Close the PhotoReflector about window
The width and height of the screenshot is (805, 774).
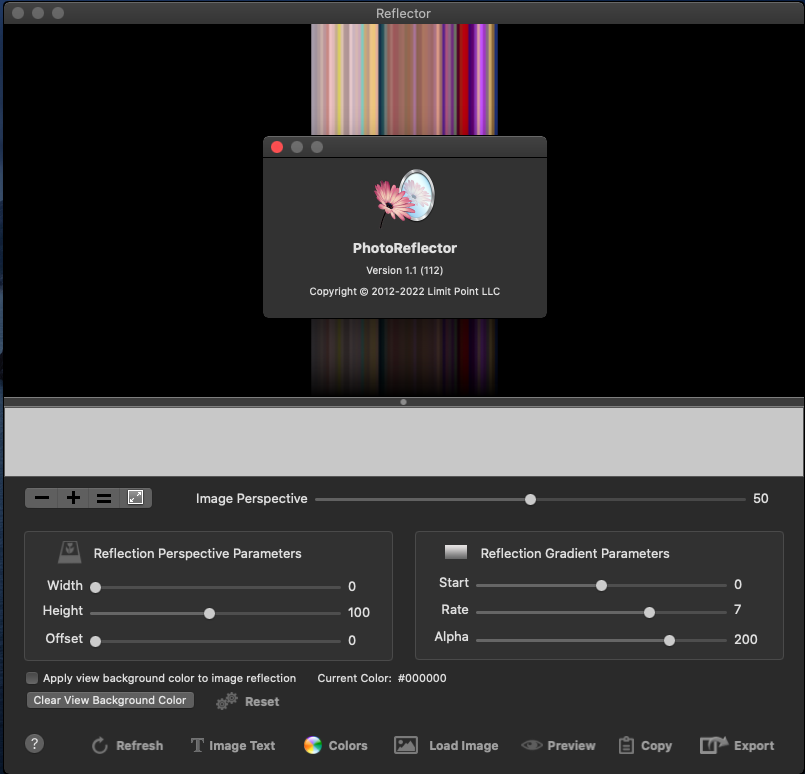(277, 147)
